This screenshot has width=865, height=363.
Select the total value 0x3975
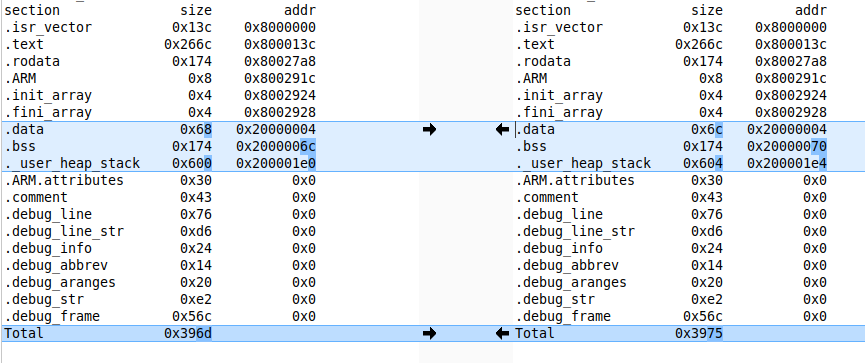[x=699, y=333]
